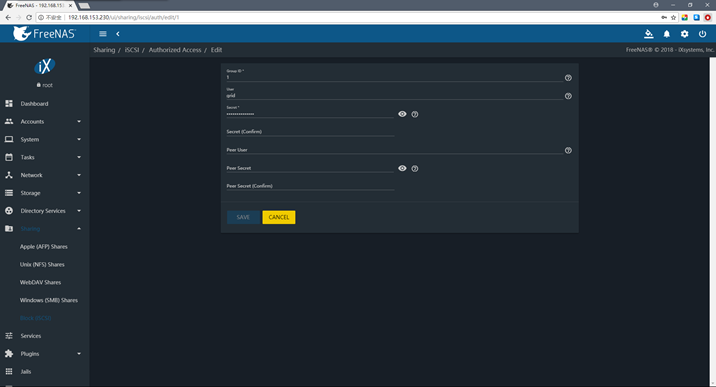The width and height of the screenshot is (716, 387).
Task: Click into the Group ID field
Action: point(395,77)
